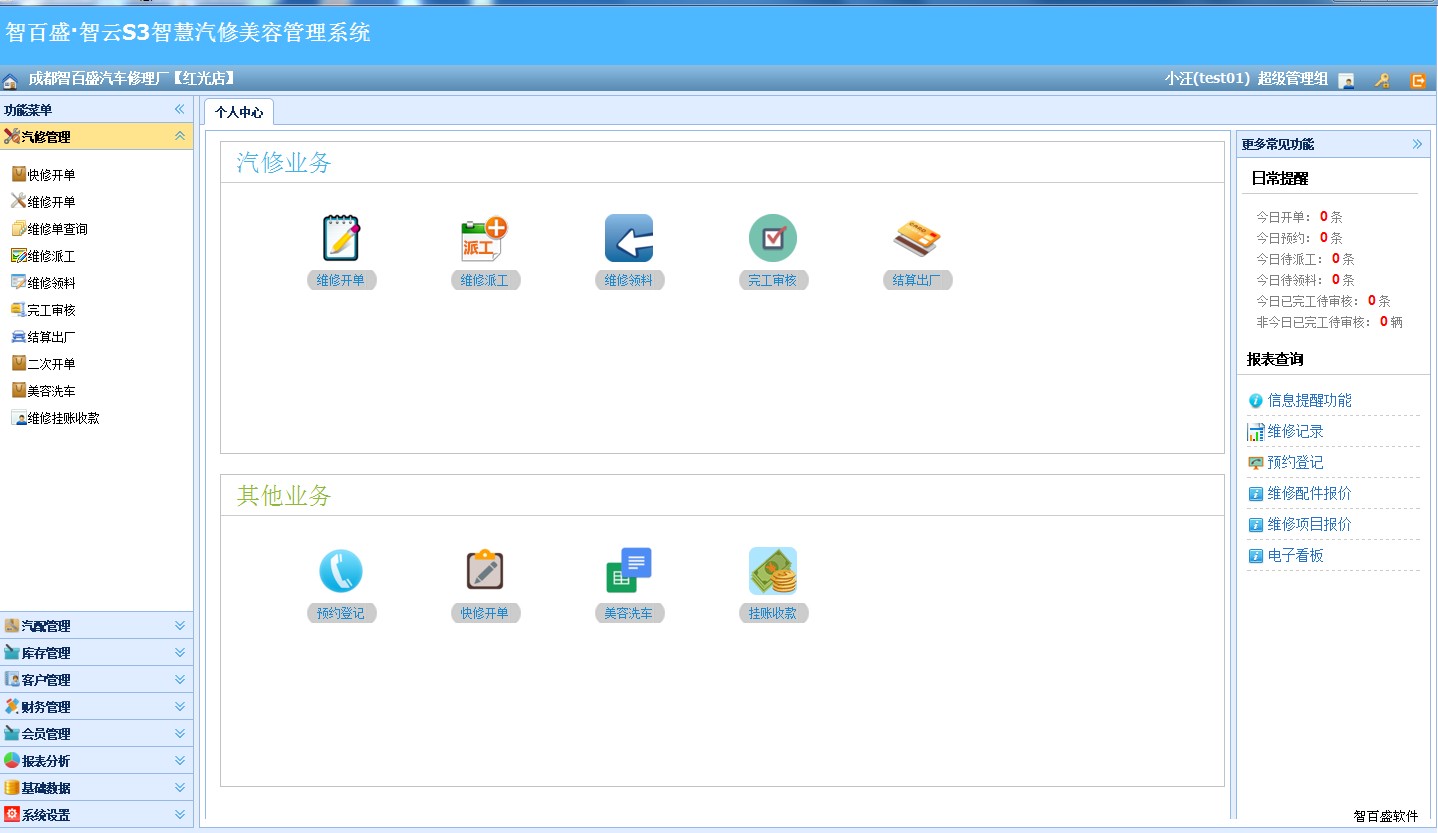The width and height of the screenshot is (1438, 833).
Task: Select 维修单查询 in the sidebar menu
Action: [x=57, y=229]
